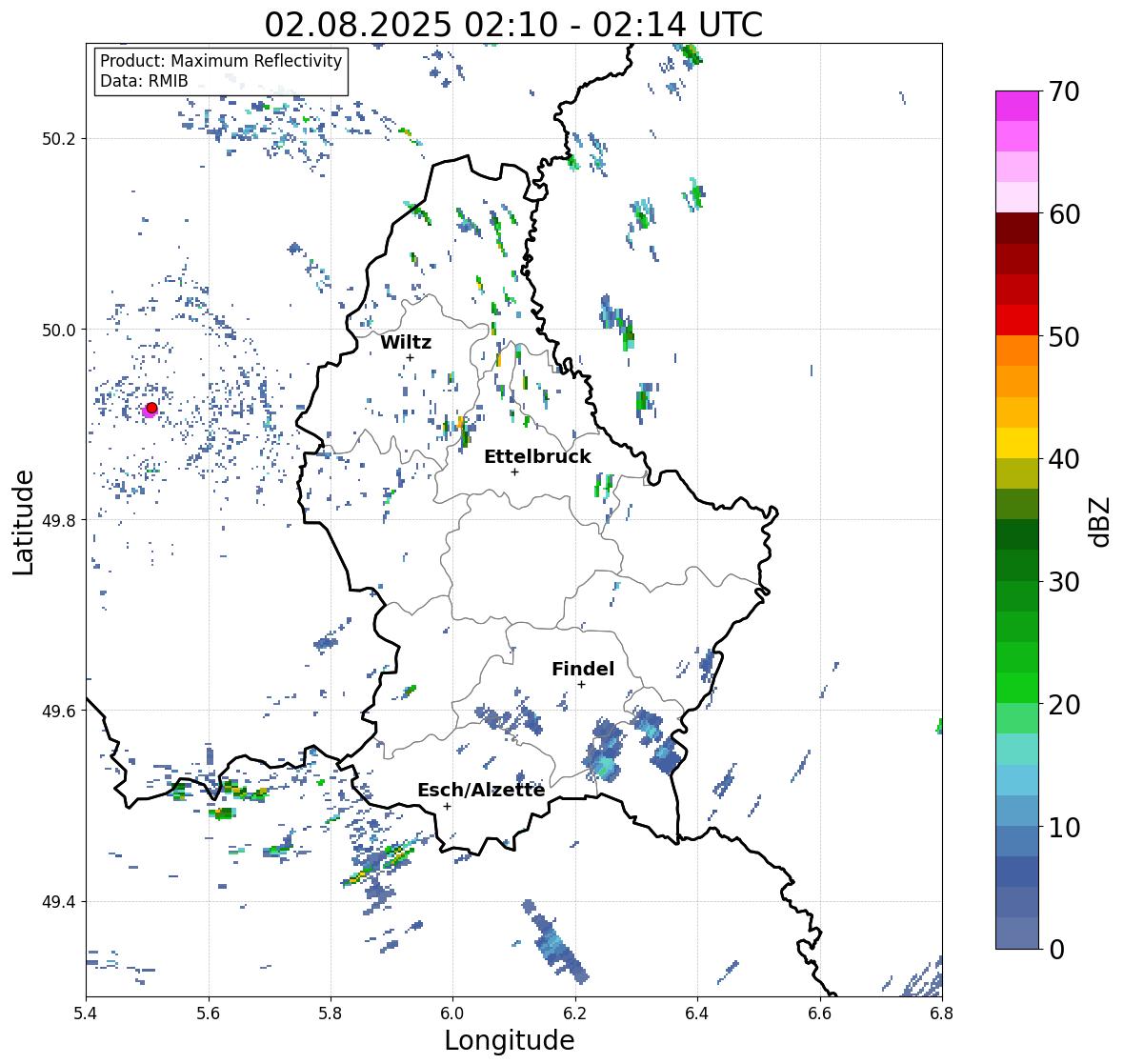Click the longitude tick label 6.0
This screenshot has height=1064, width=1123.
452,1013
